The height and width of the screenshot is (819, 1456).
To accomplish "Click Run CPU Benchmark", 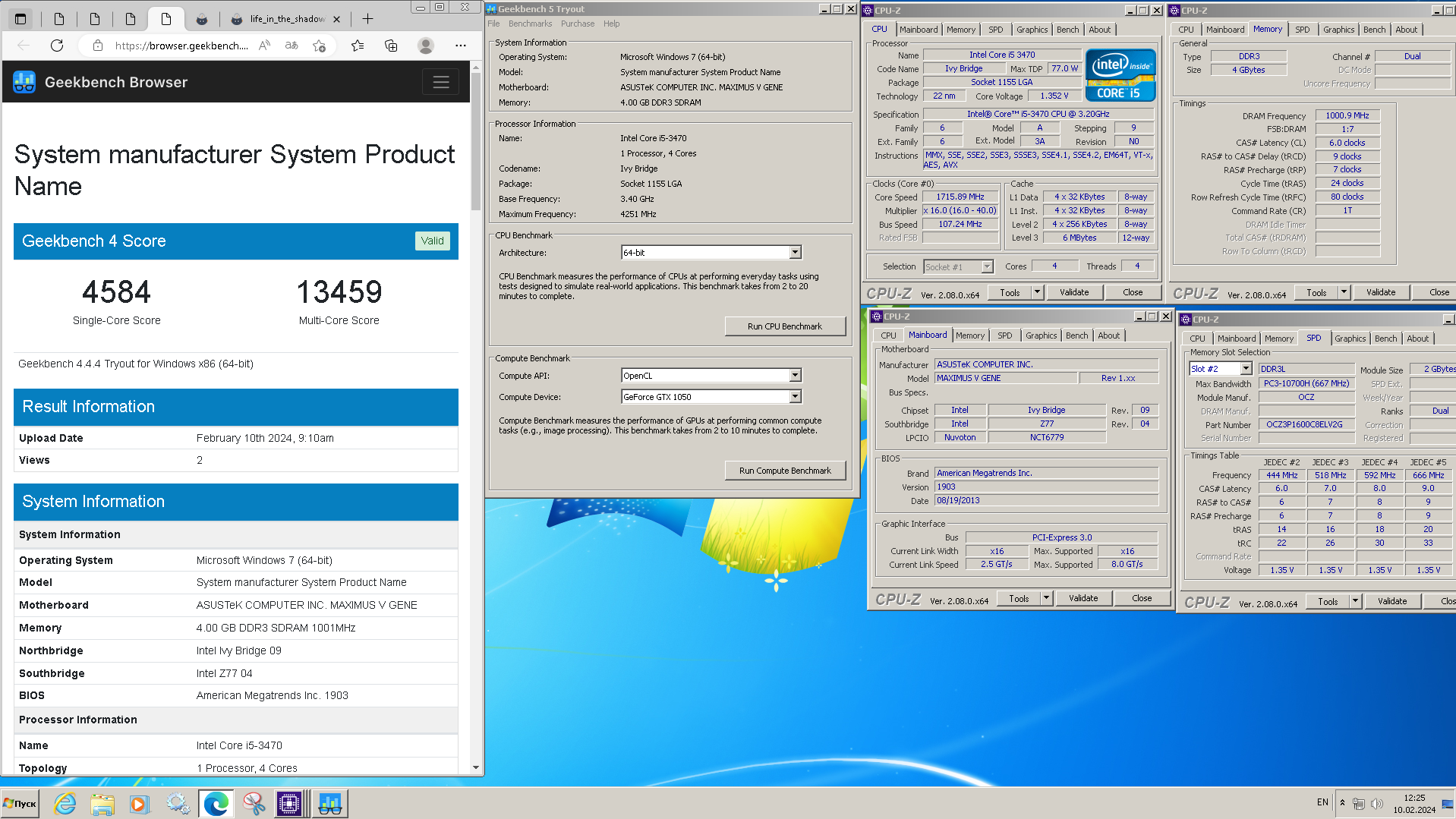I will click(785, 326).
